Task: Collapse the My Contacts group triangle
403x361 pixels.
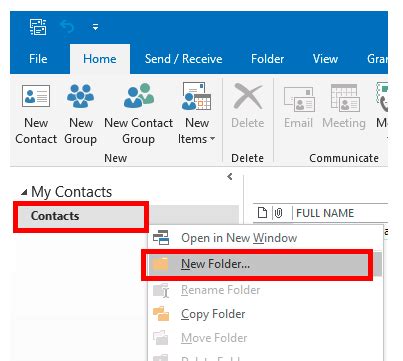Action: 24,192
